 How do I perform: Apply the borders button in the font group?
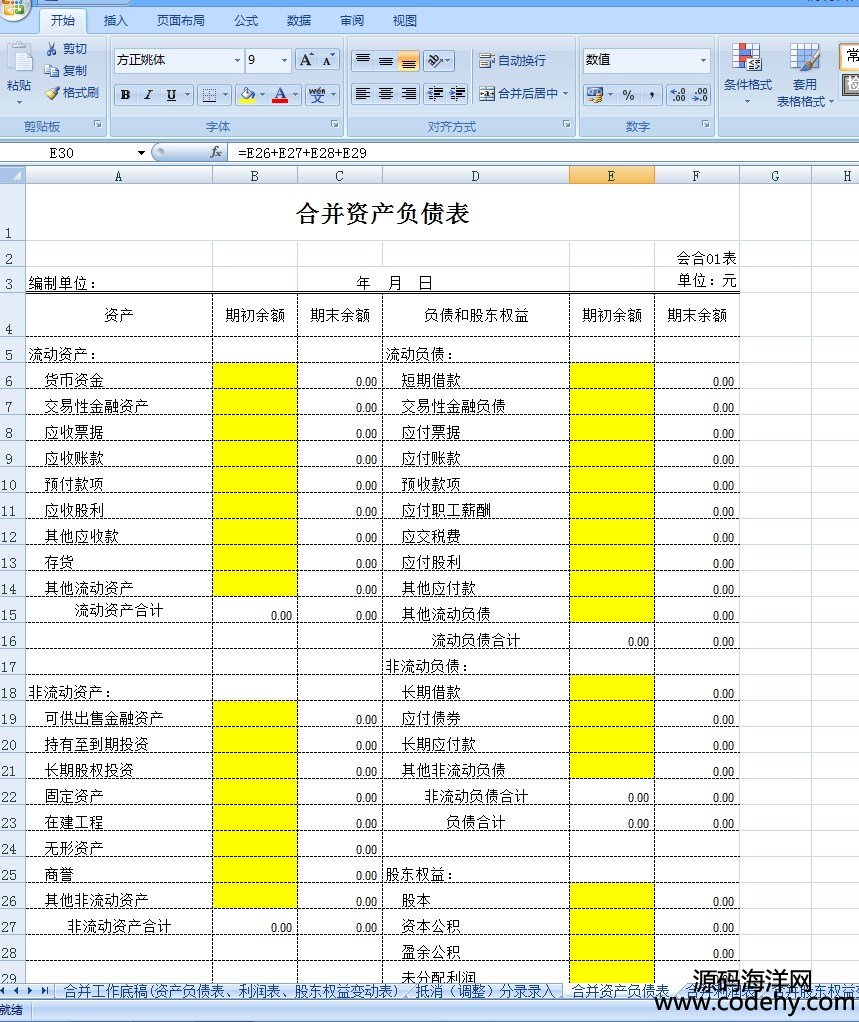(x=209, y=95)
